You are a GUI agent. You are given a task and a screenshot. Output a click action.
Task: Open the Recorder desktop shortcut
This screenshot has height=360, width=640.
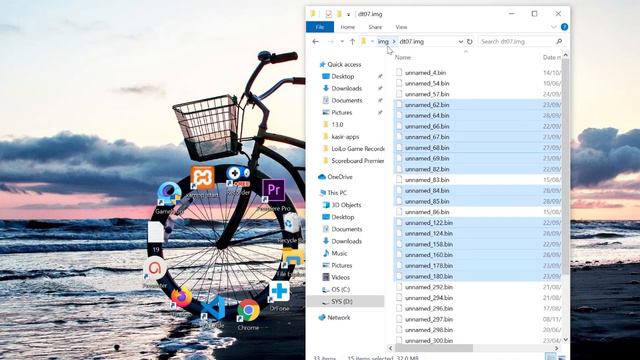pyautogui.click(x=238, y=180)
